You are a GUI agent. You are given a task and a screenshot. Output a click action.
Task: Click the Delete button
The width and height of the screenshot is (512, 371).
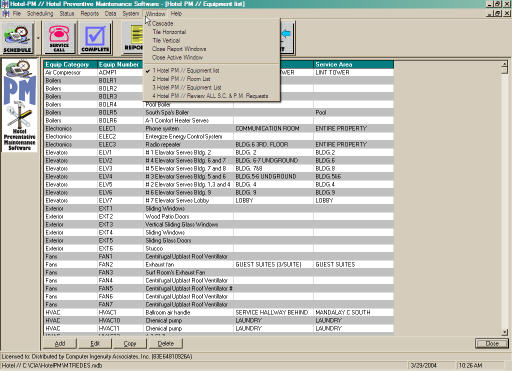(x=166, y=343)
